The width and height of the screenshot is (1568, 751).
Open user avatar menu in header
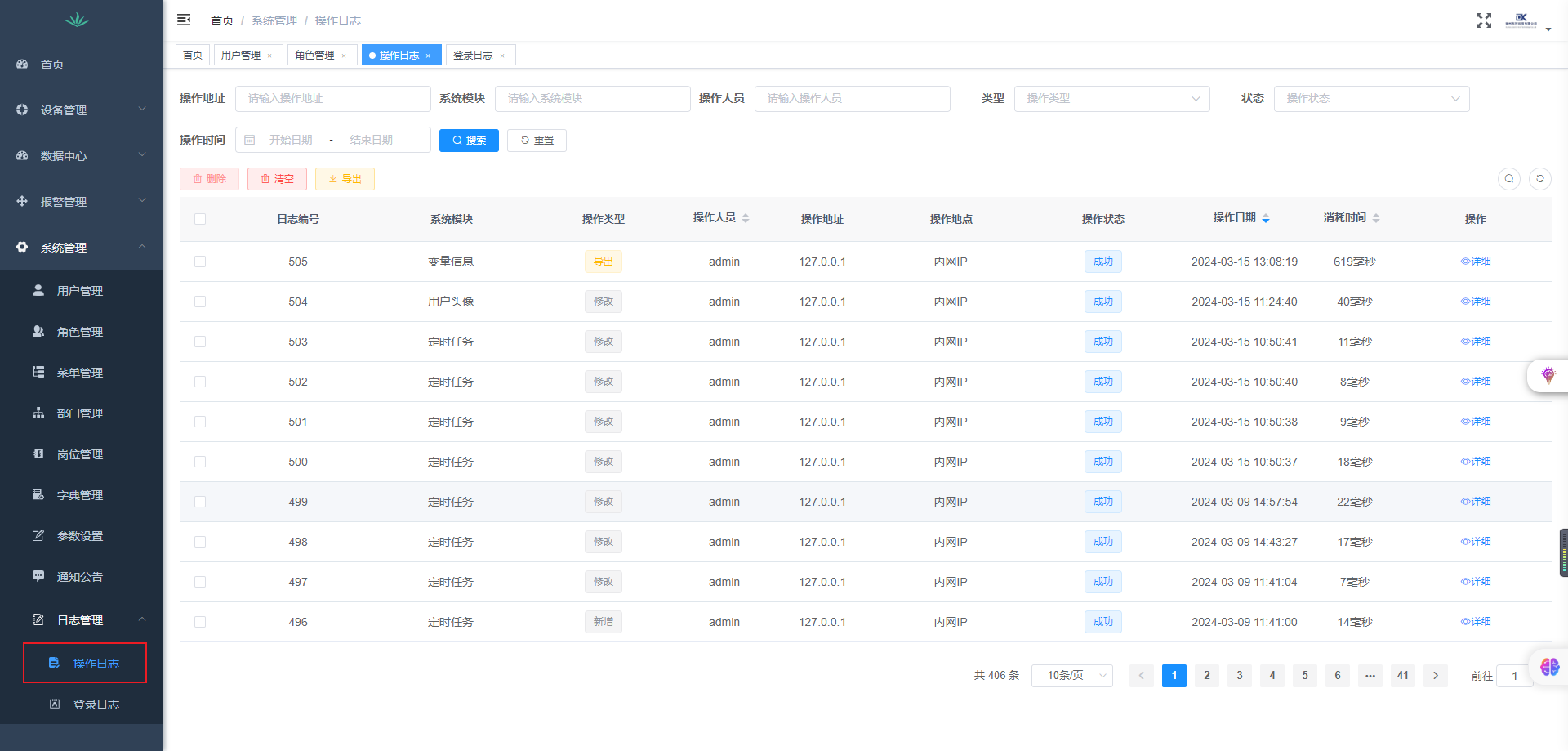pos(1527,20)
